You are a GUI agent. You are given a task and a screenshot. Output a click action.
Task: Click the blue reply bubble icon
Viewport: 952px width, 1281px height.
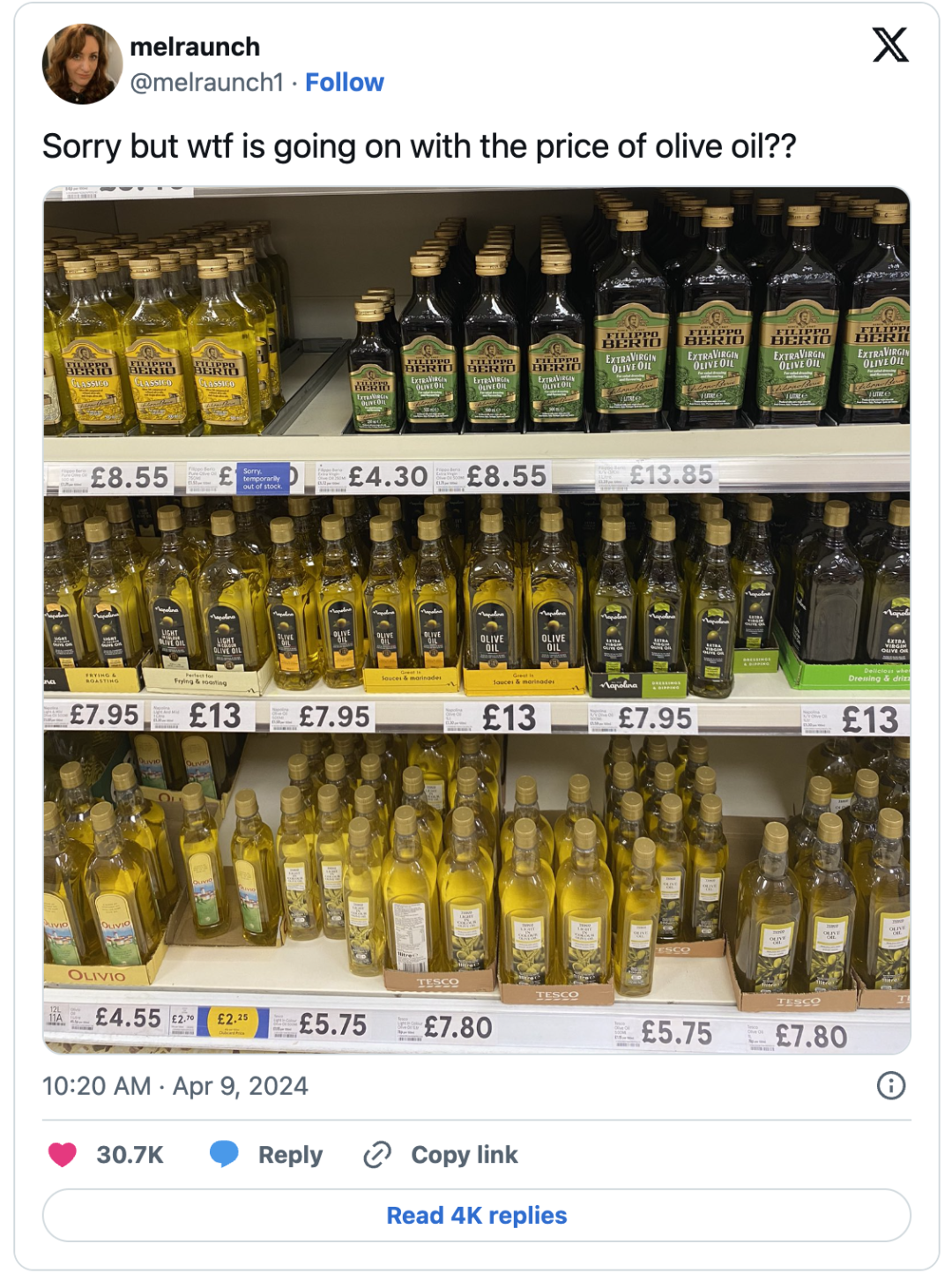[224, 1154]
